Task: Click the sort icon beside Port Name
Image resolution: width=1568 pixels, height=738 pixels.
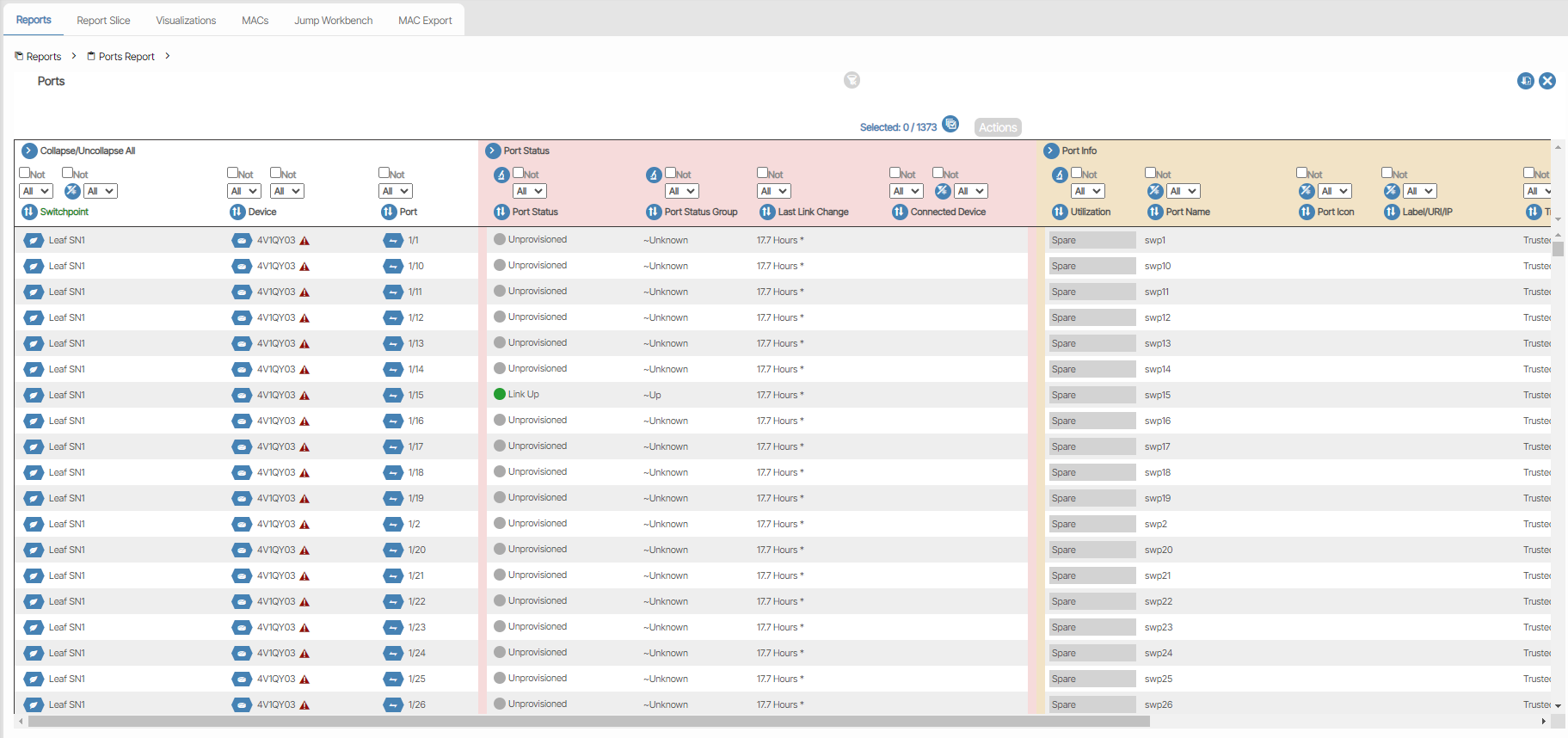Action: (x=1155, y=212)
